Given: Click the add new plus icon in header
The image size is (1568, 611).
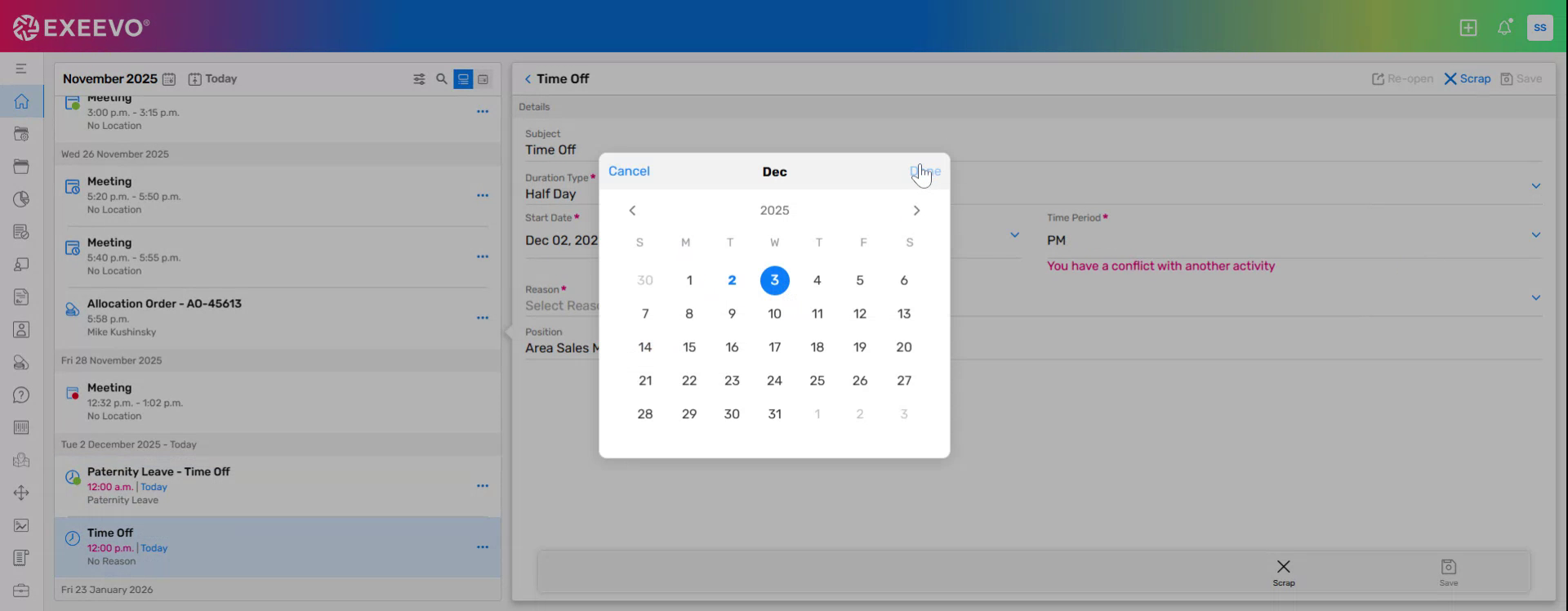Looking at the screenshot, I should [1468, 28].
